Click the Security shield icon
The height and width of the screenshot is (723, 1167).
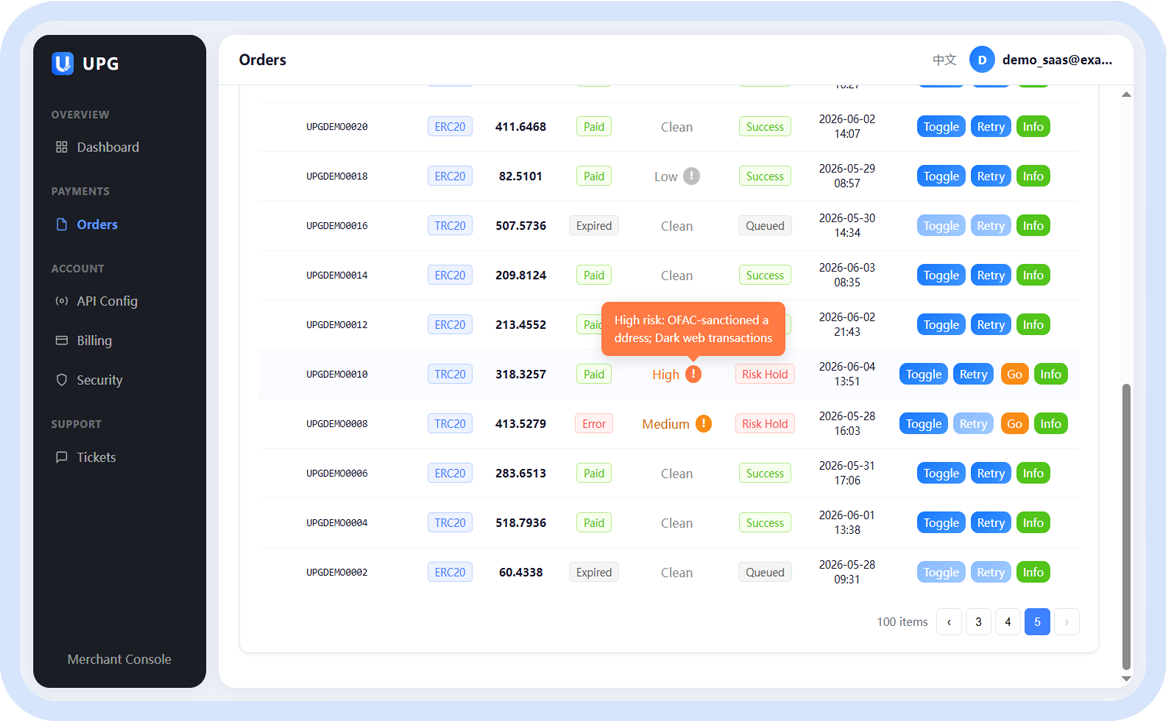(x=62, y=380)
